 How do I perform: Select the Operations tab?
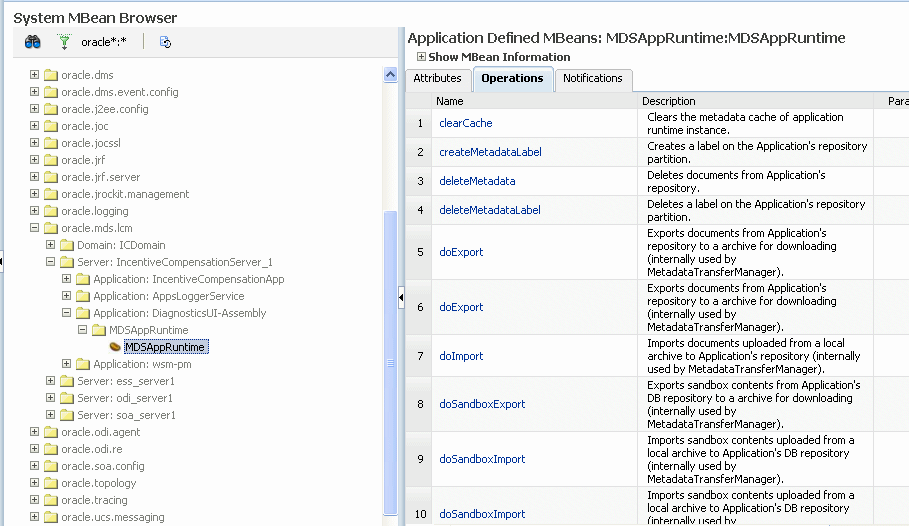tap(512, 79)
